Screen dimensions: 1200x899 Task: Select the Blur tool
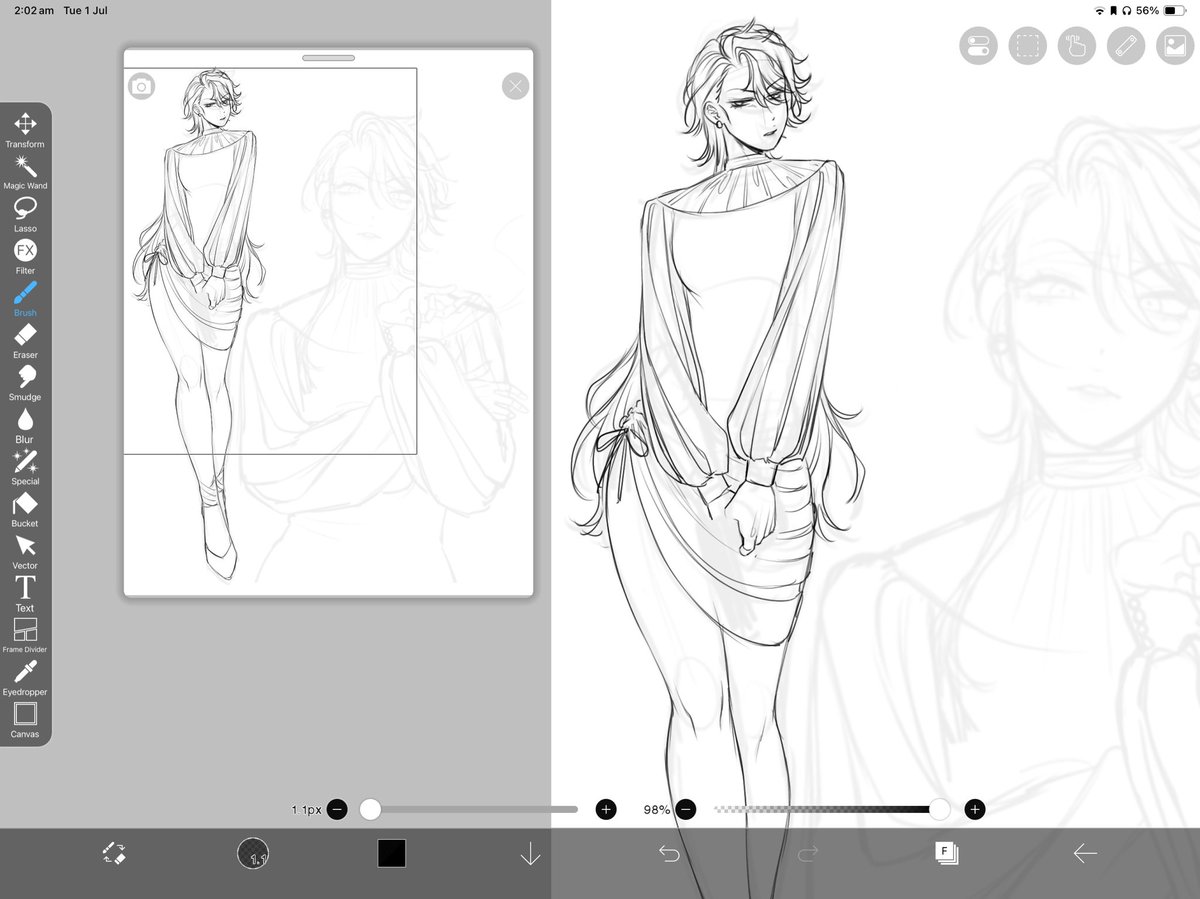coord(25,424)
